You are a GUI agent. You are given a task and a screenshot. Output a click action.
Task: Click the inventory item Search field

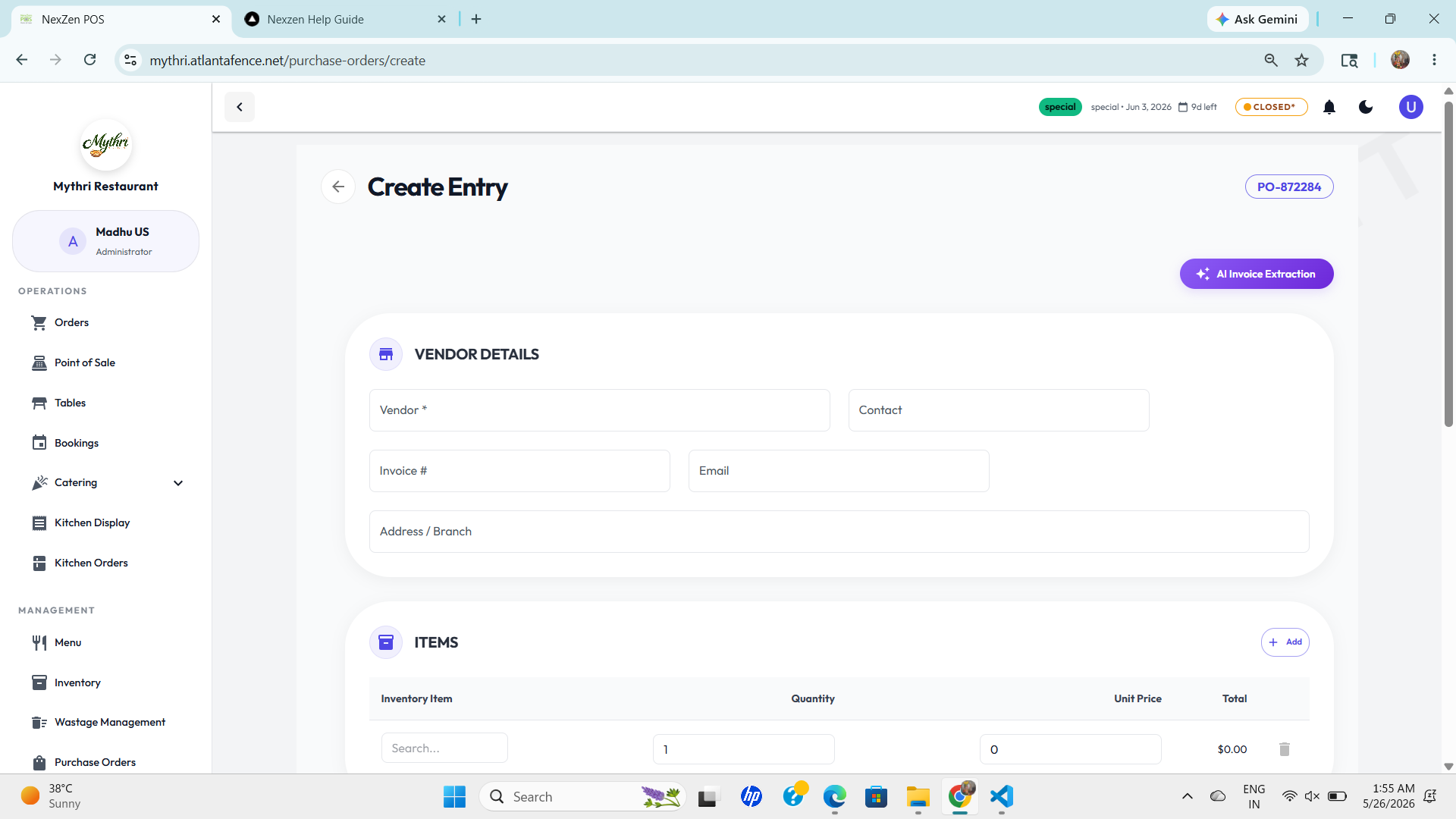(444, 748)
